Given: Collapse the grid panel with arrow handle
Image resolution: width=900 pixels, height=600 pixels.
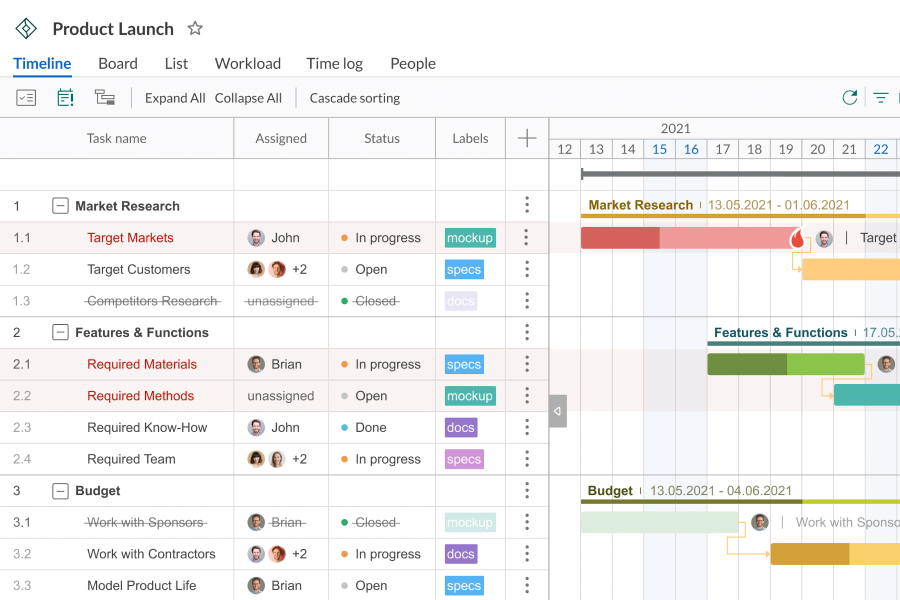Looking at the screenshot, I should pos(557,411).
